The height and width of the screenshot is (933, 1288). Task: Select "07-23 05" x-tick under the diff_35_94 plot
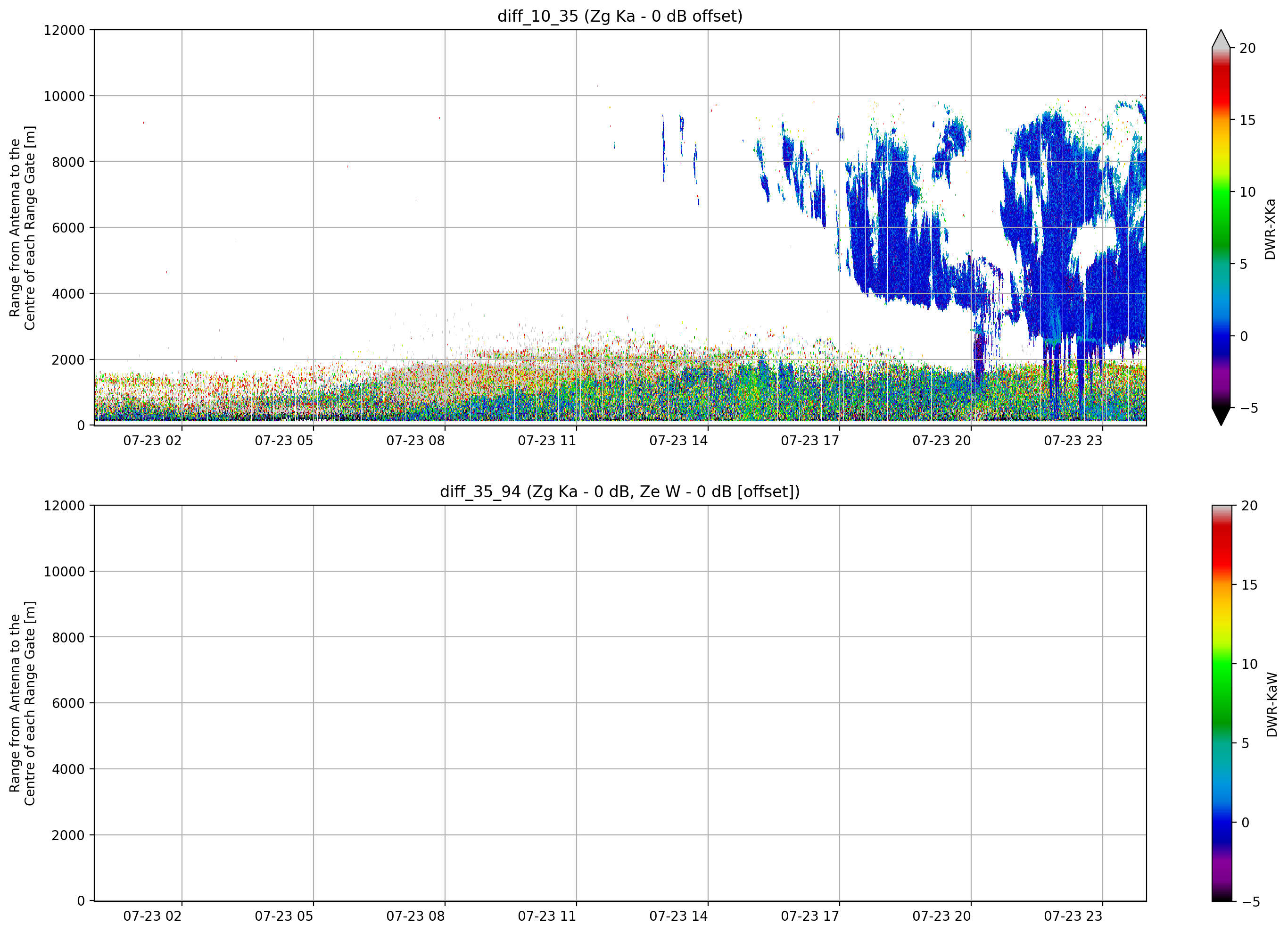point(284,916)
